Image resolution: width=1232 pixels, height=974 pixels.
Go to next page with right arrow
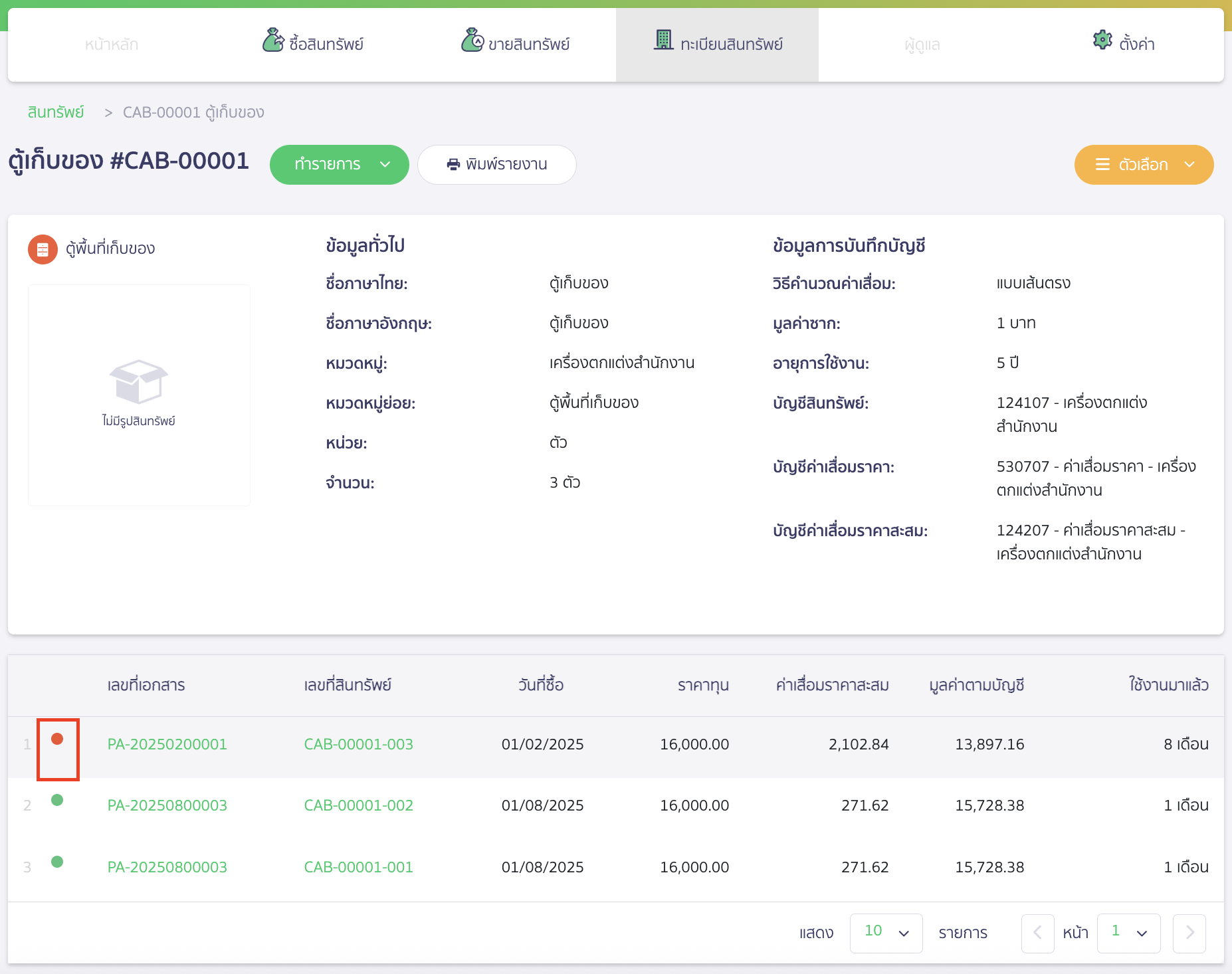tap(1189, 933)
